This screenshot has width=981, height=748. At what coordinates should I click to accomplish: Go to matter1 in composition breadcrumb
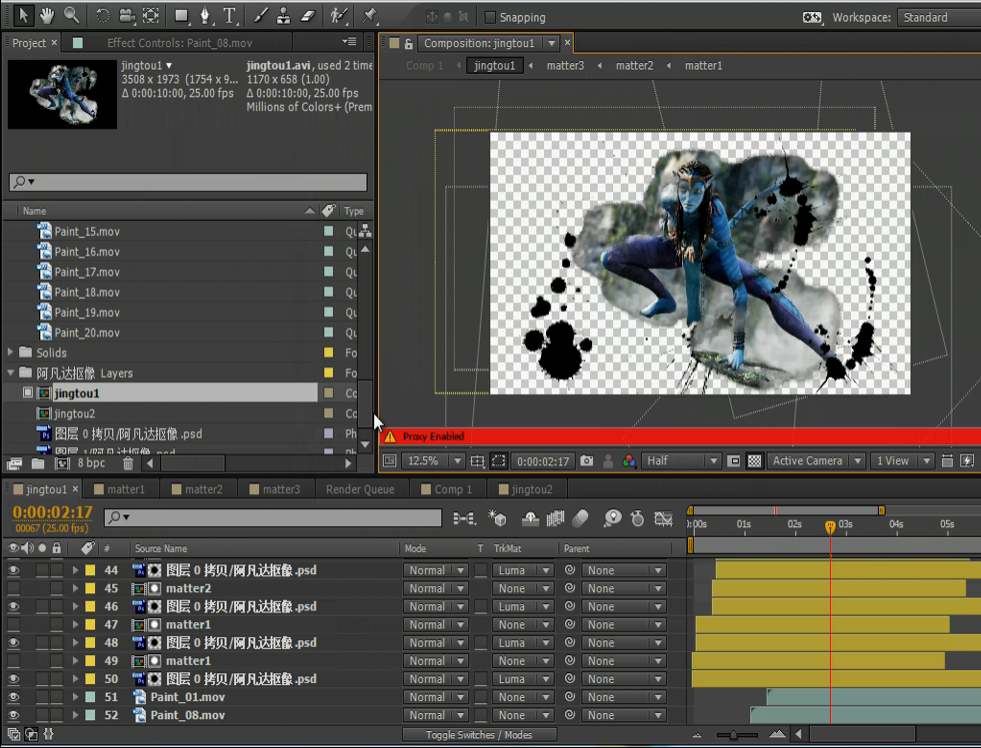click(703, 66)
